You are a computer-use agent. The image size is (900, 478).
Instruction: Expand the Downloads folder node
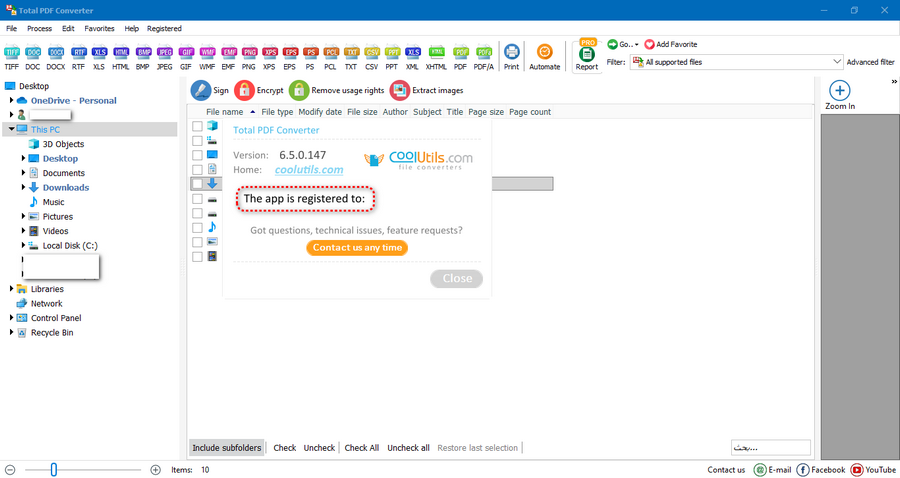(23, 187)
